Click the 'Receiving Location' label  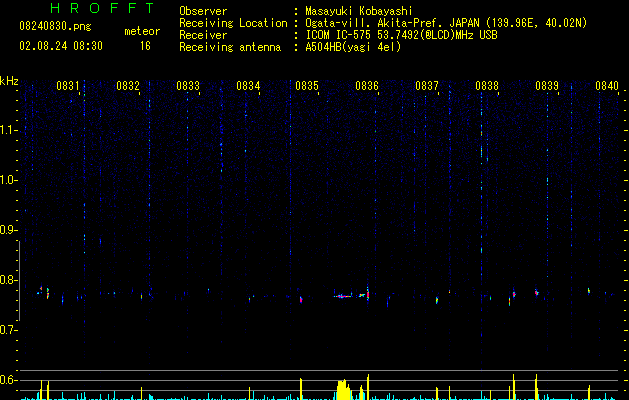pos(233,23)
